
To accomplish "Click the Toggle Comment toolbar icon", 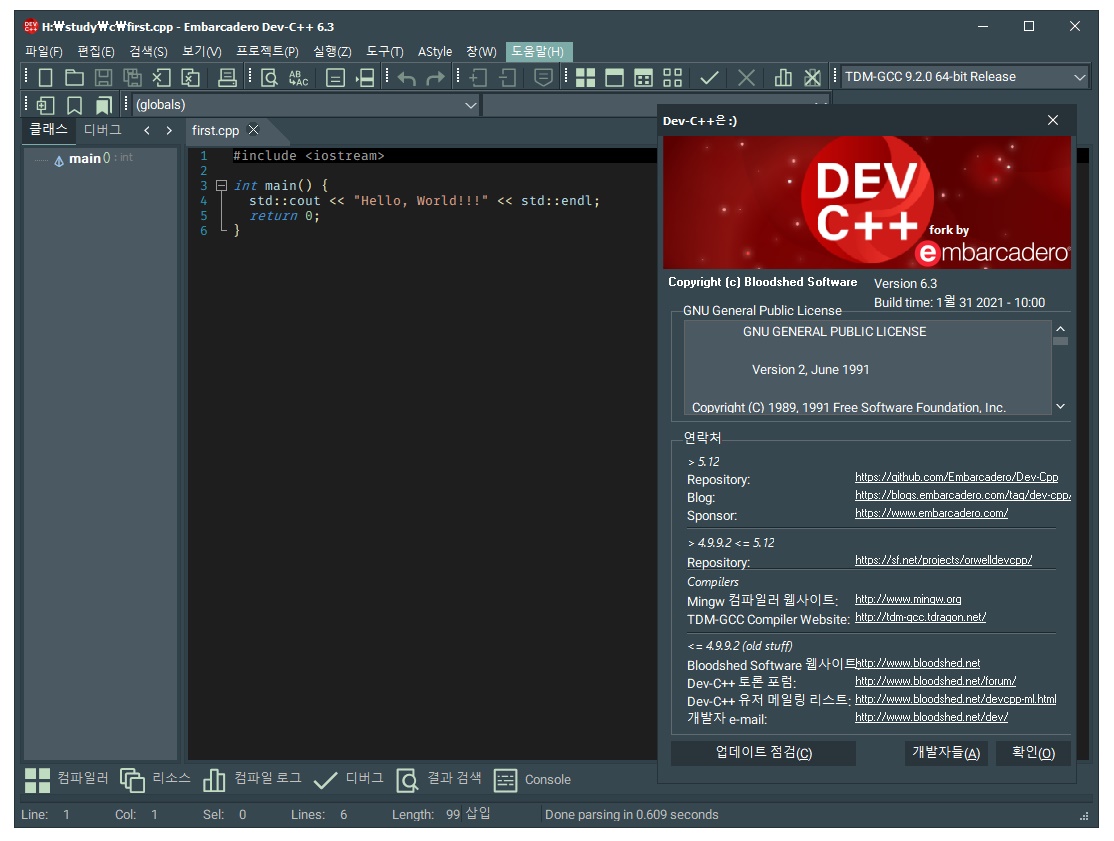I will tap(544, 77).
